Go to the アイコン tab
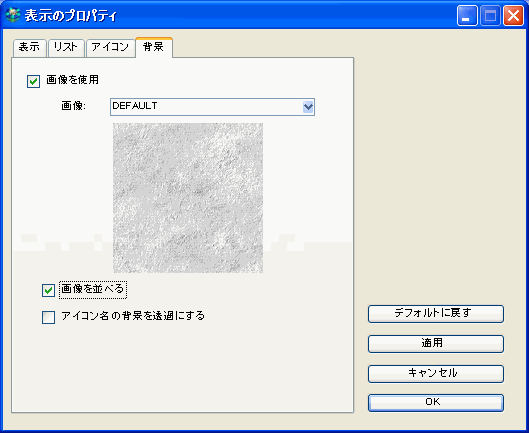Viewport: 529px width, 433px height. 110,48
